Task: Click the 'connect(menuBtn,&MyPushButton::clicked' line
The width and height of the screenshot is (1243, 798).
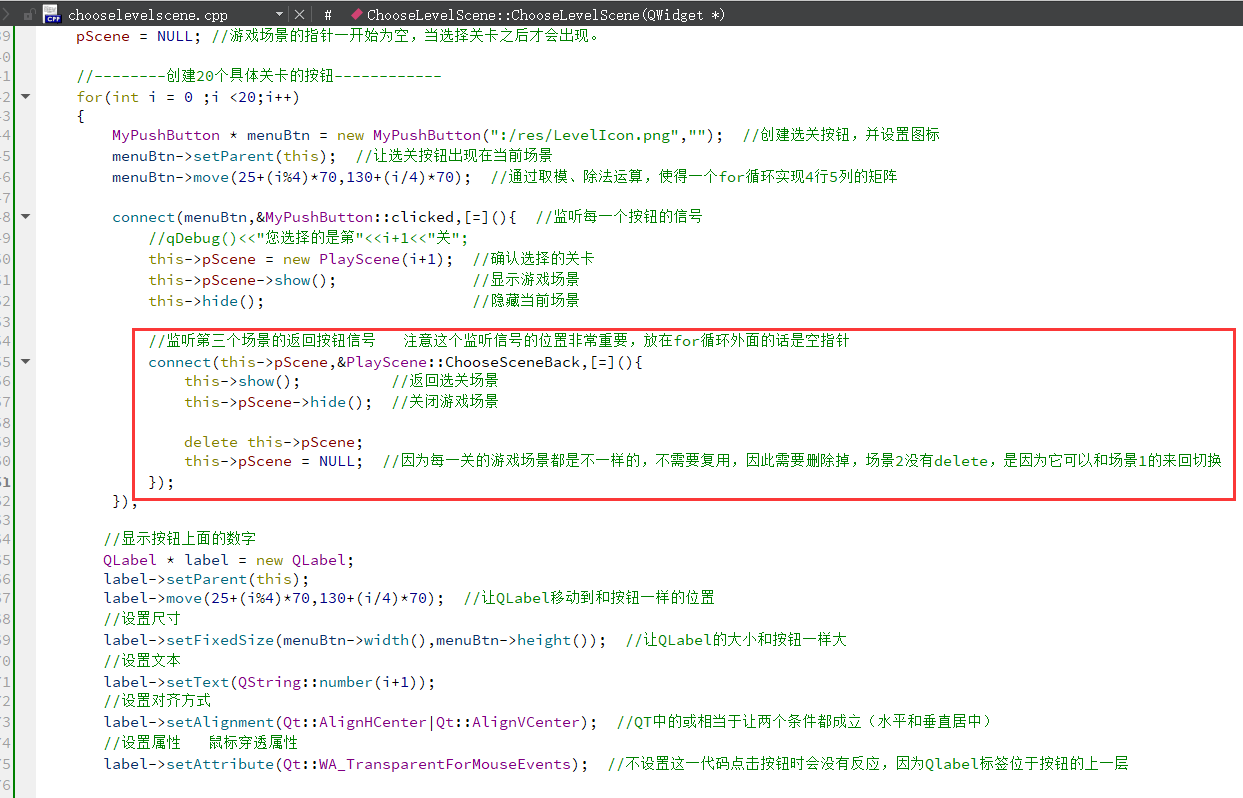Action: coord(407,217)
